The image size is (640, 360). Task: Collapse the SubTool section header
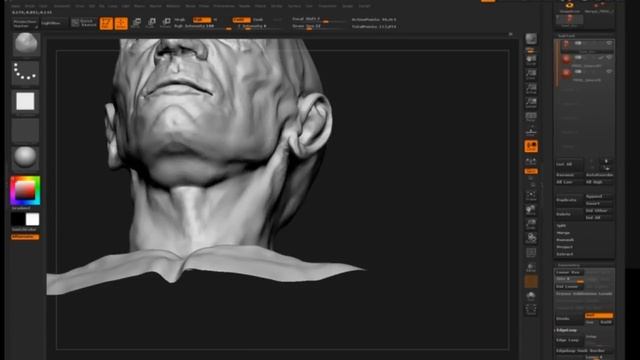pyautogui.click(x=567, y=36)
